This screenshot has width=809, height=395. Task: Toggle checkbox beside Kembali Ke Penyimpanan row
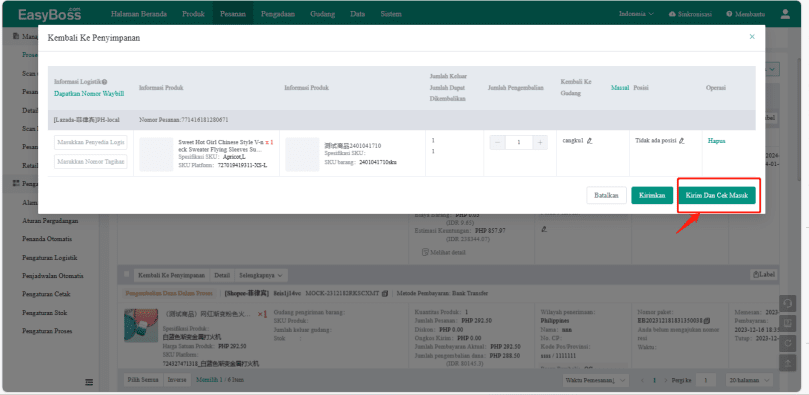[x=126, y=274]
